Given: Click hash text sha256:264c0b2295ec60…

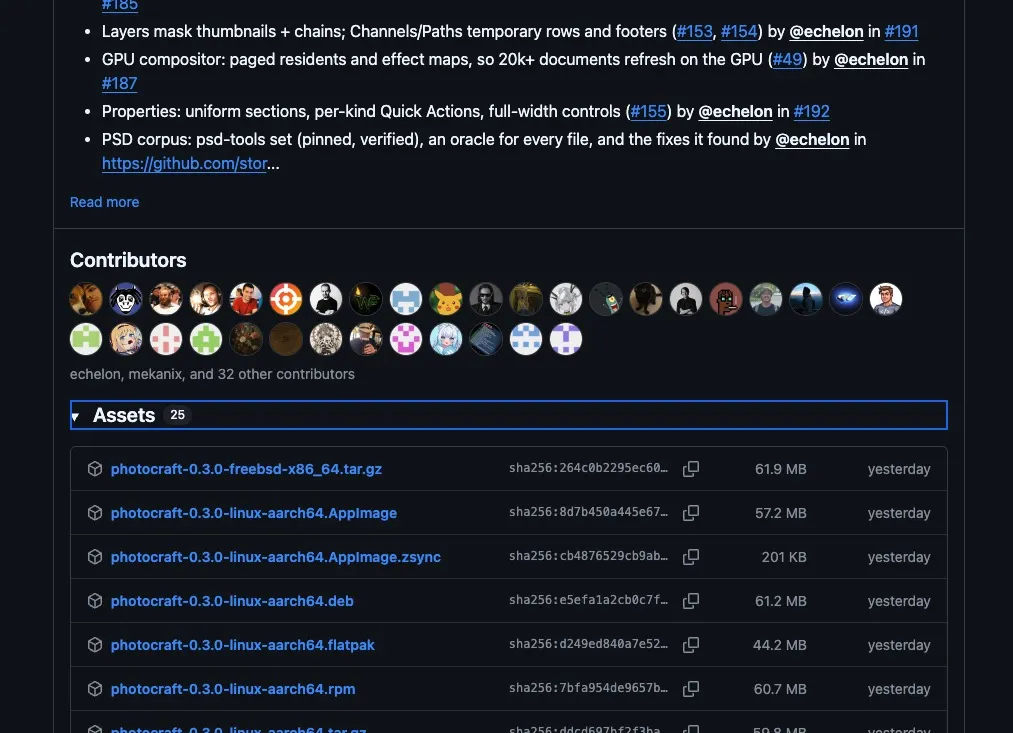Looking at the screenshot, I should point(589,468).
